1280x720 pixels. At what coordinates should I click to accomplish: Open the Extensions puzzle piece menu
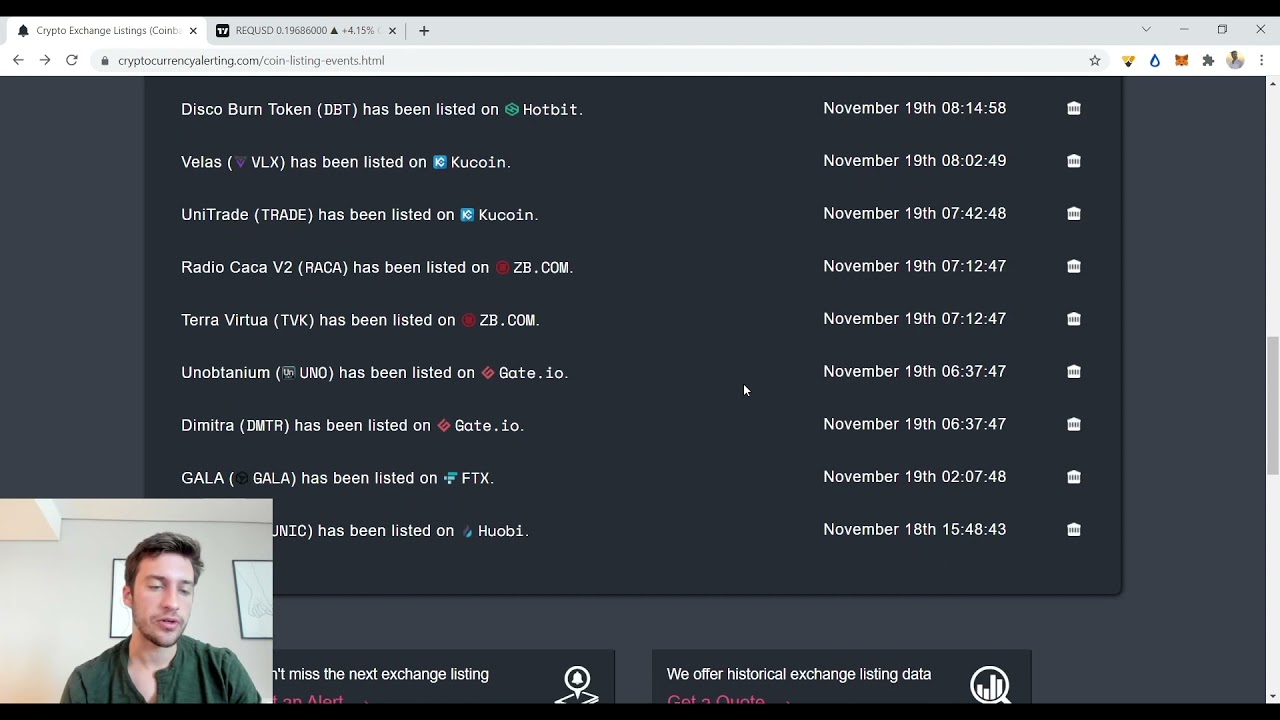click(x=1208, y=60)
